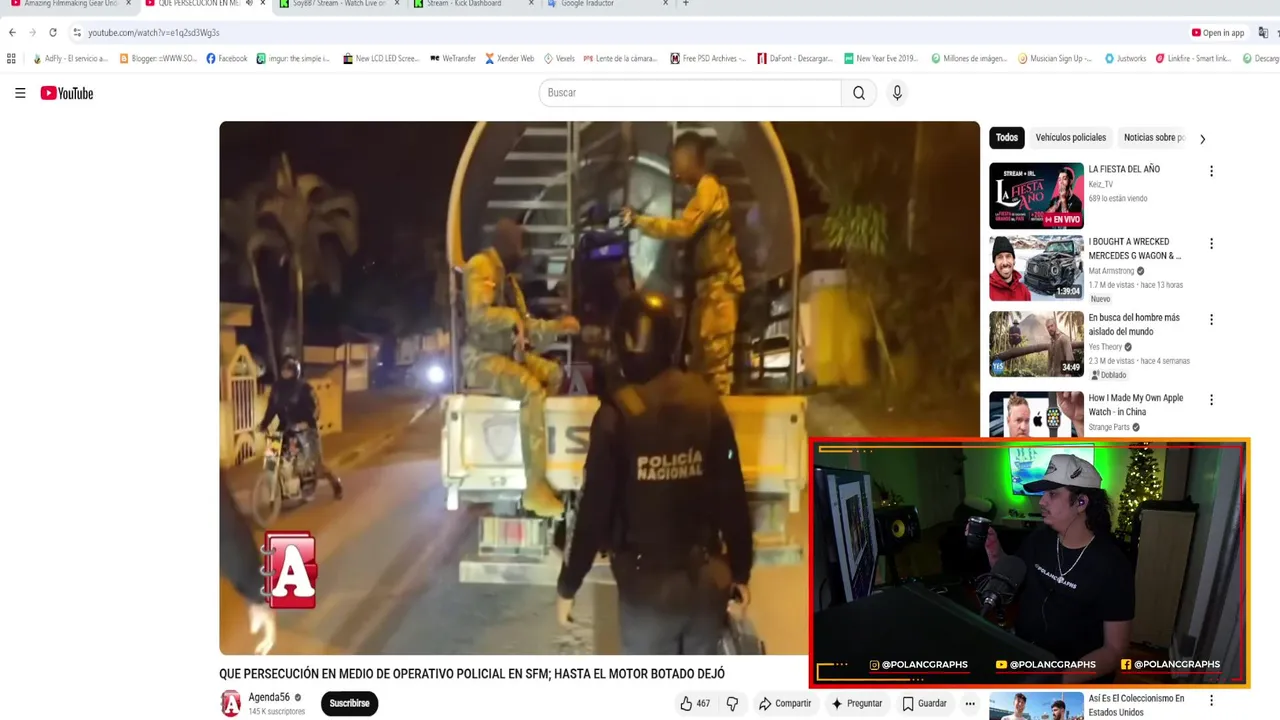1280x720 pixels.
Task: Go forward with the browser forward arrow
Action: tap(32, 33)
